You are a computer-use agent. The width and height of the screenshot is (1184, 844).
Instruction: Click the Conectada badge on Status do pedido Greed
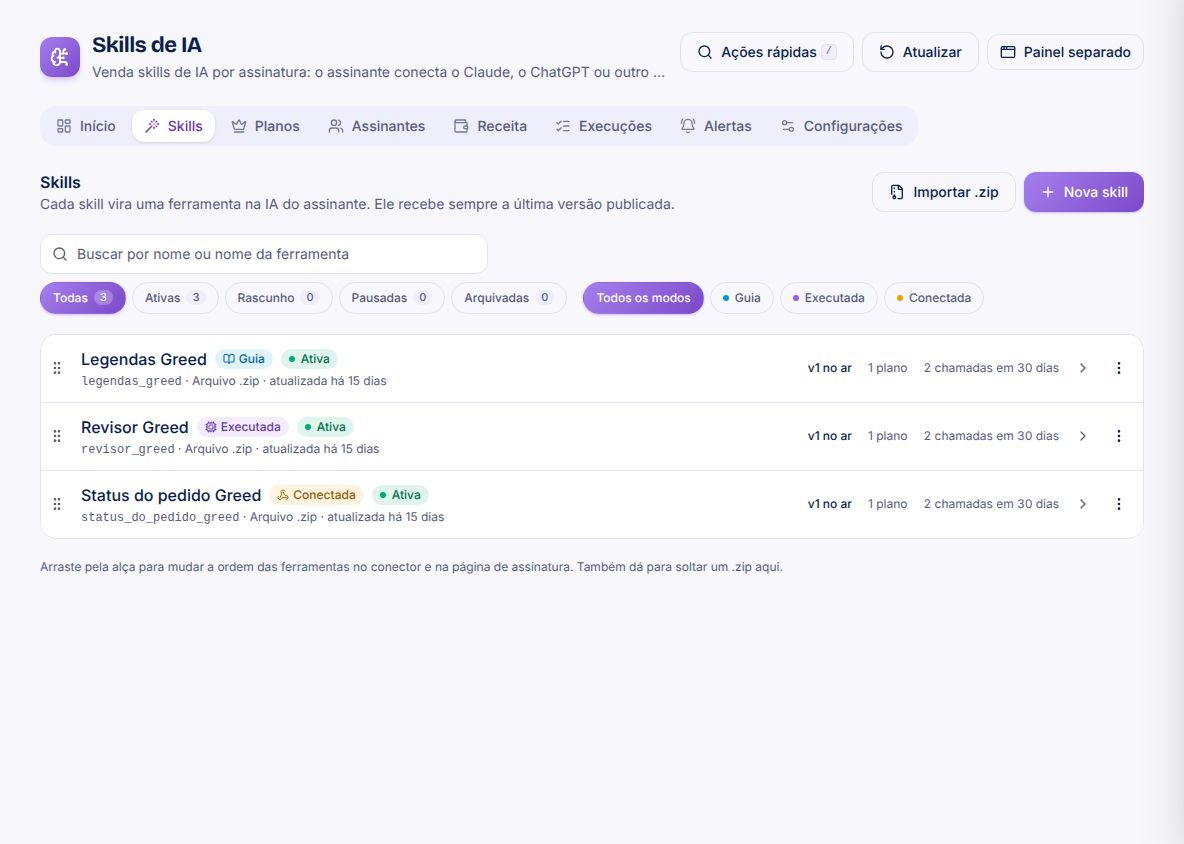coord(316,495)
